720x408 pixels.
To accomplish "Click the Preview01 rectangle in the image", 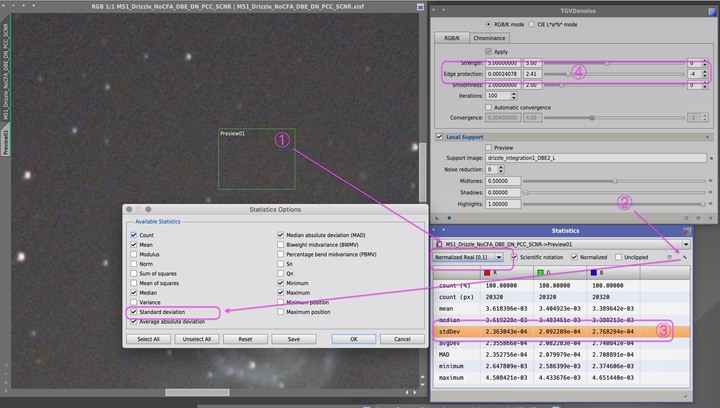I will point(257,159).
